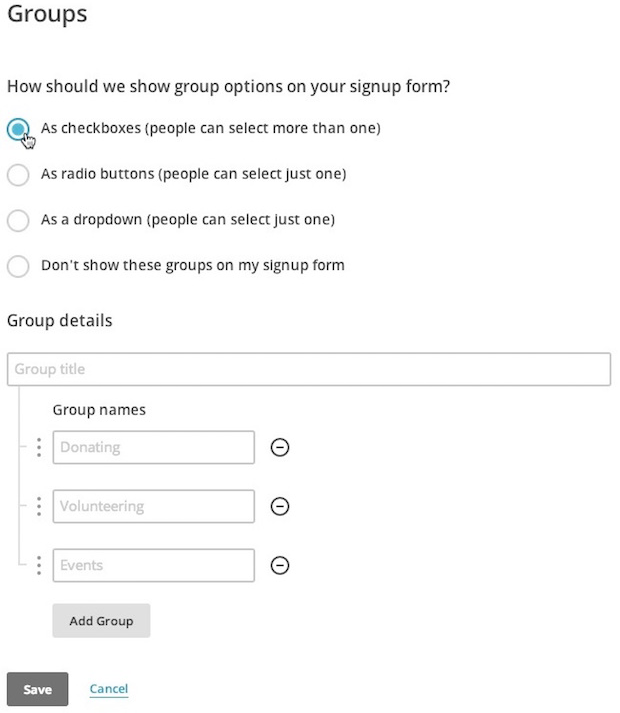Click the Cancel link
The height and width of the screenshot is (713, 620).
click(109, 689)
